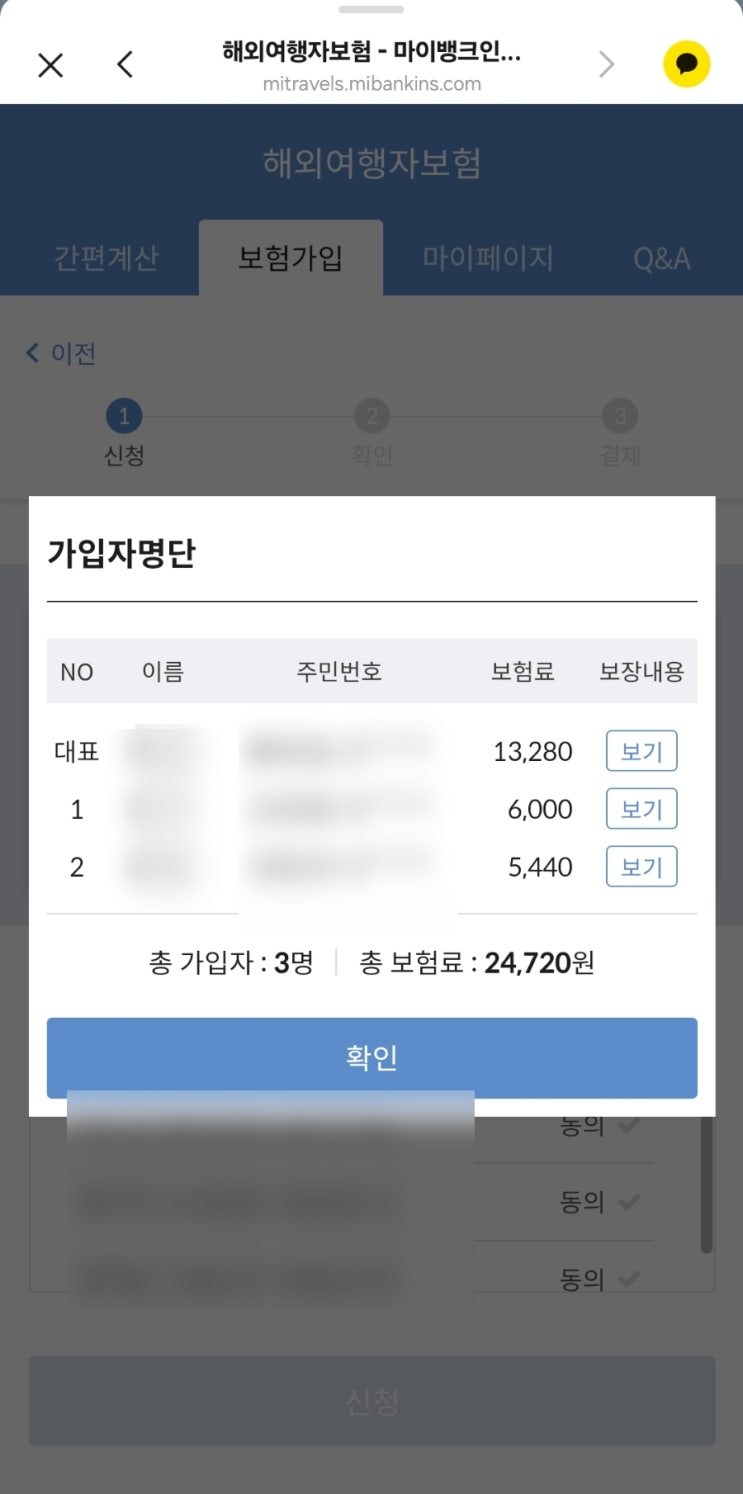Open 보기 for subscriber number 2
Image resolution: width=743 pixels, height=1494 pixels.
tap(641, 867)
